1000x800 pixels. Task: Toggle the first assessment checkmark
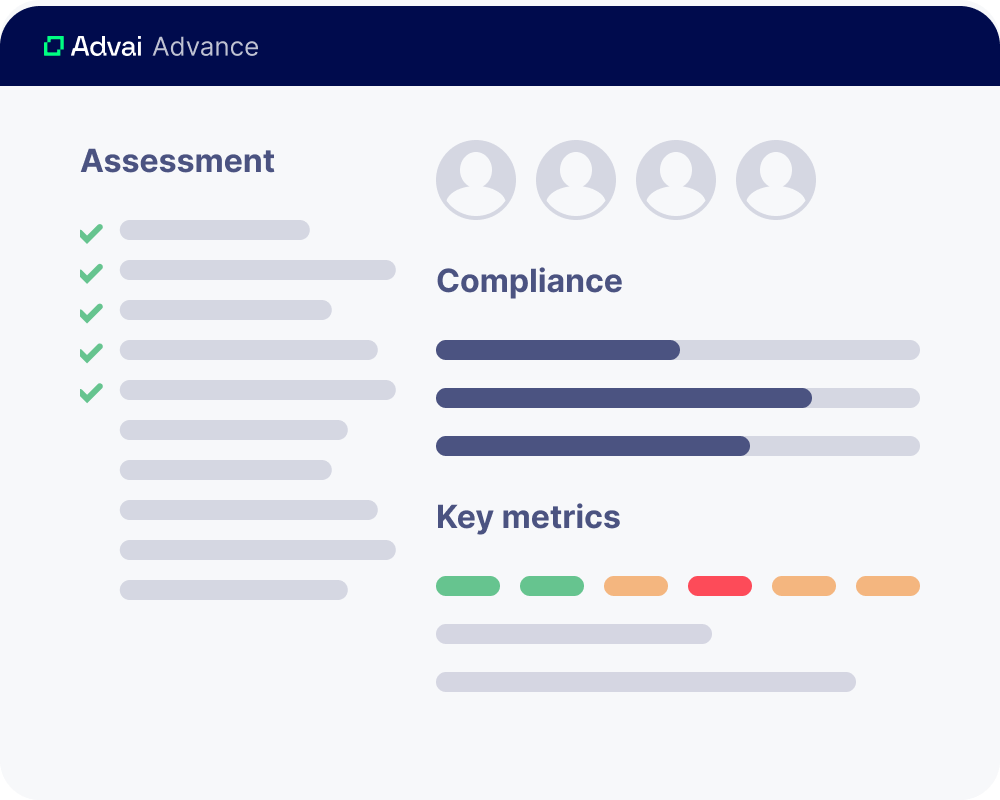91,233
